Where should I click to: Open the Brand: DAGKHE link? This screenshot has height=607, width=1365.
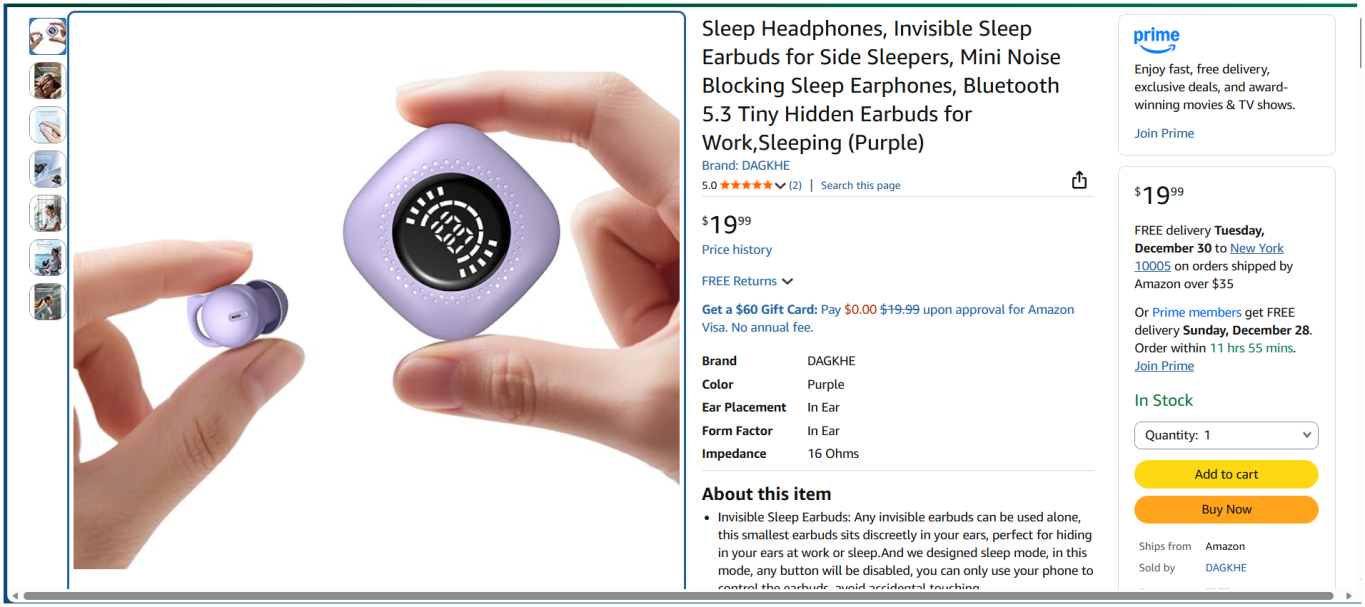(x=745, y=166)
